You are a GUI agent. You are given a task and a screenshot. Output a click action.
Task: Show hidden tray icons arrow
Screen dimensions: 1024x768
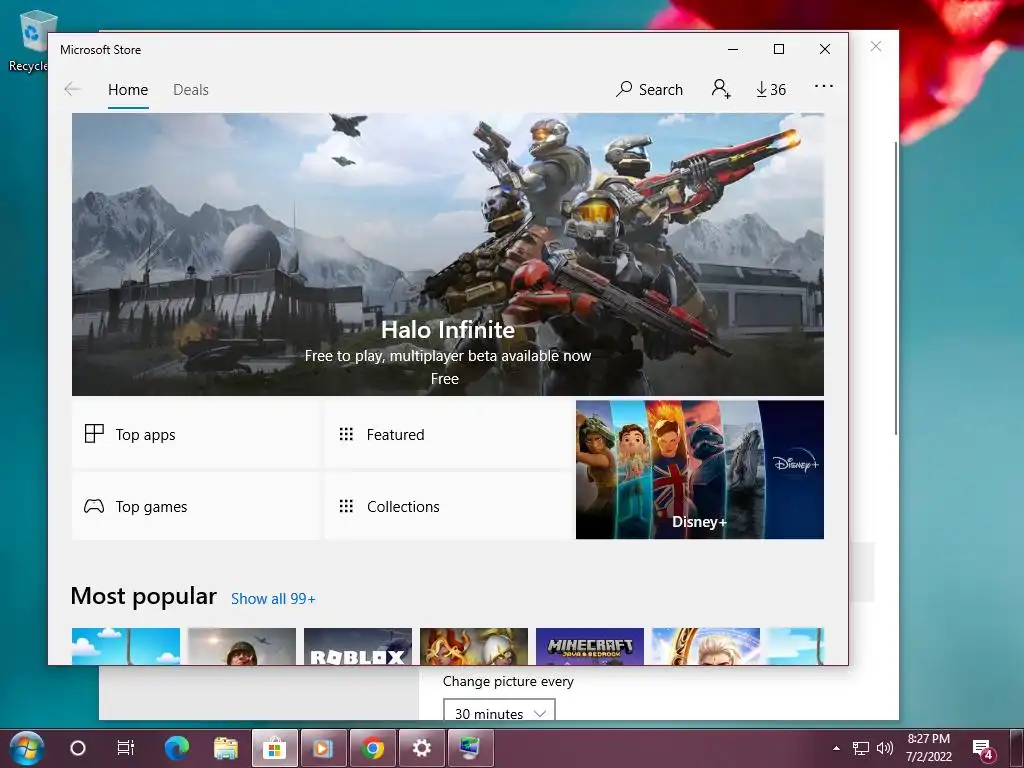point(837,748)
